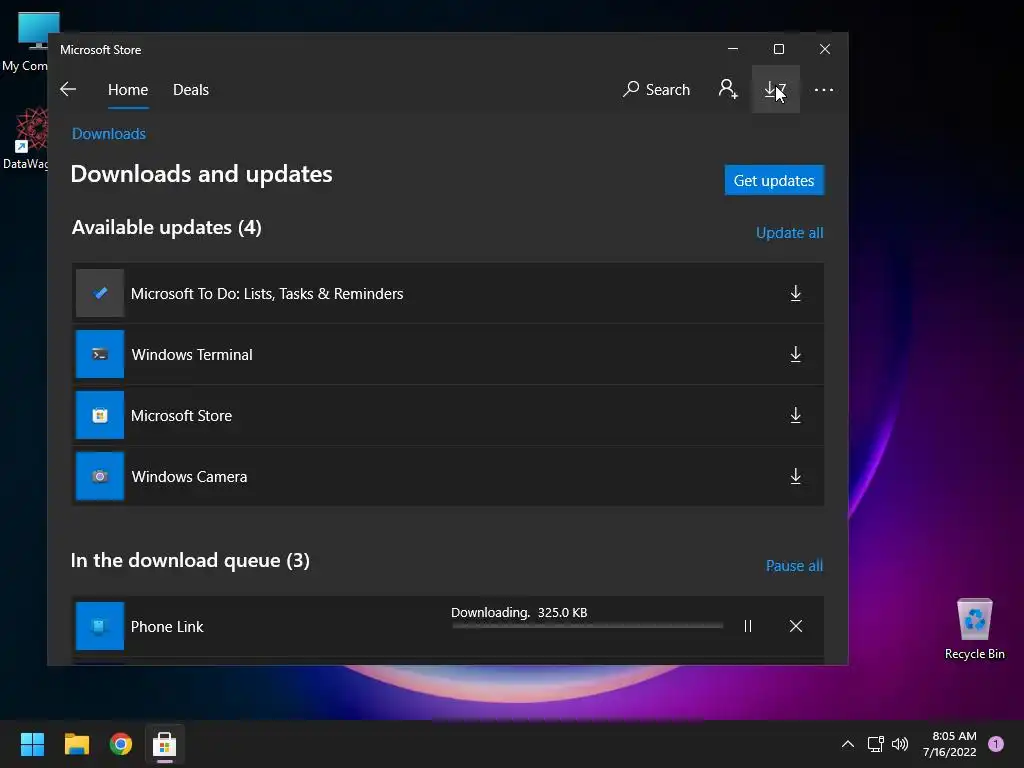Click Microsoft Store taskbar icon
The width and height of the screenshot is (1024, 768).
[x=165, y=744]
